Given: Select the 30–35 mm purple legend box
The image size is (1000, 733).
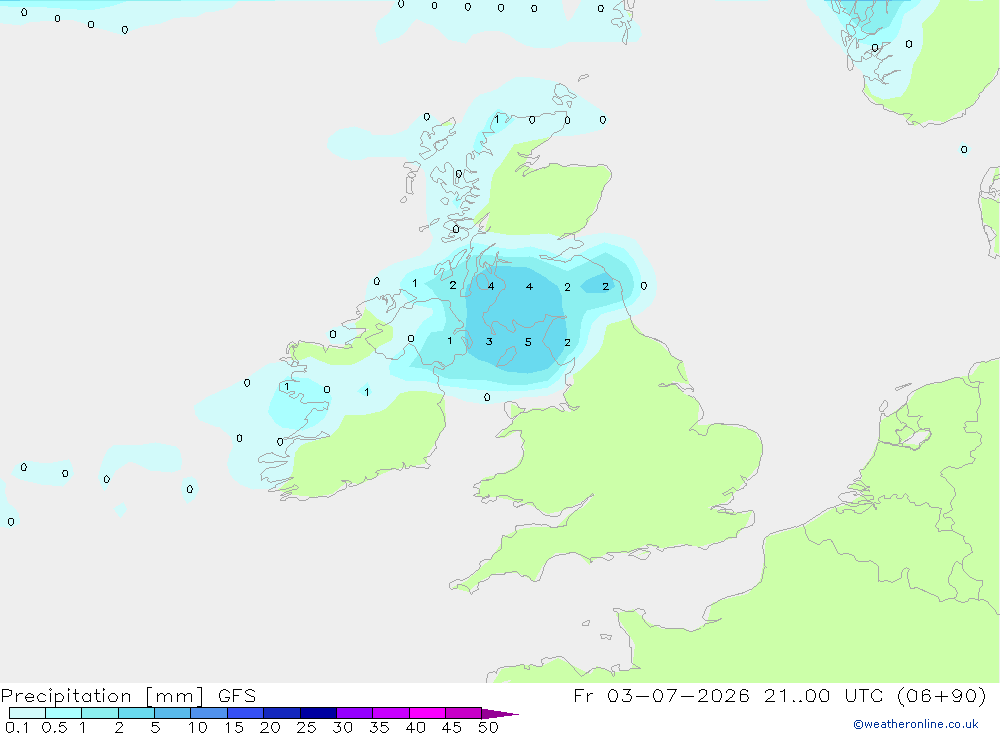Looking at the screenshot, I should (x=355, y=713).
